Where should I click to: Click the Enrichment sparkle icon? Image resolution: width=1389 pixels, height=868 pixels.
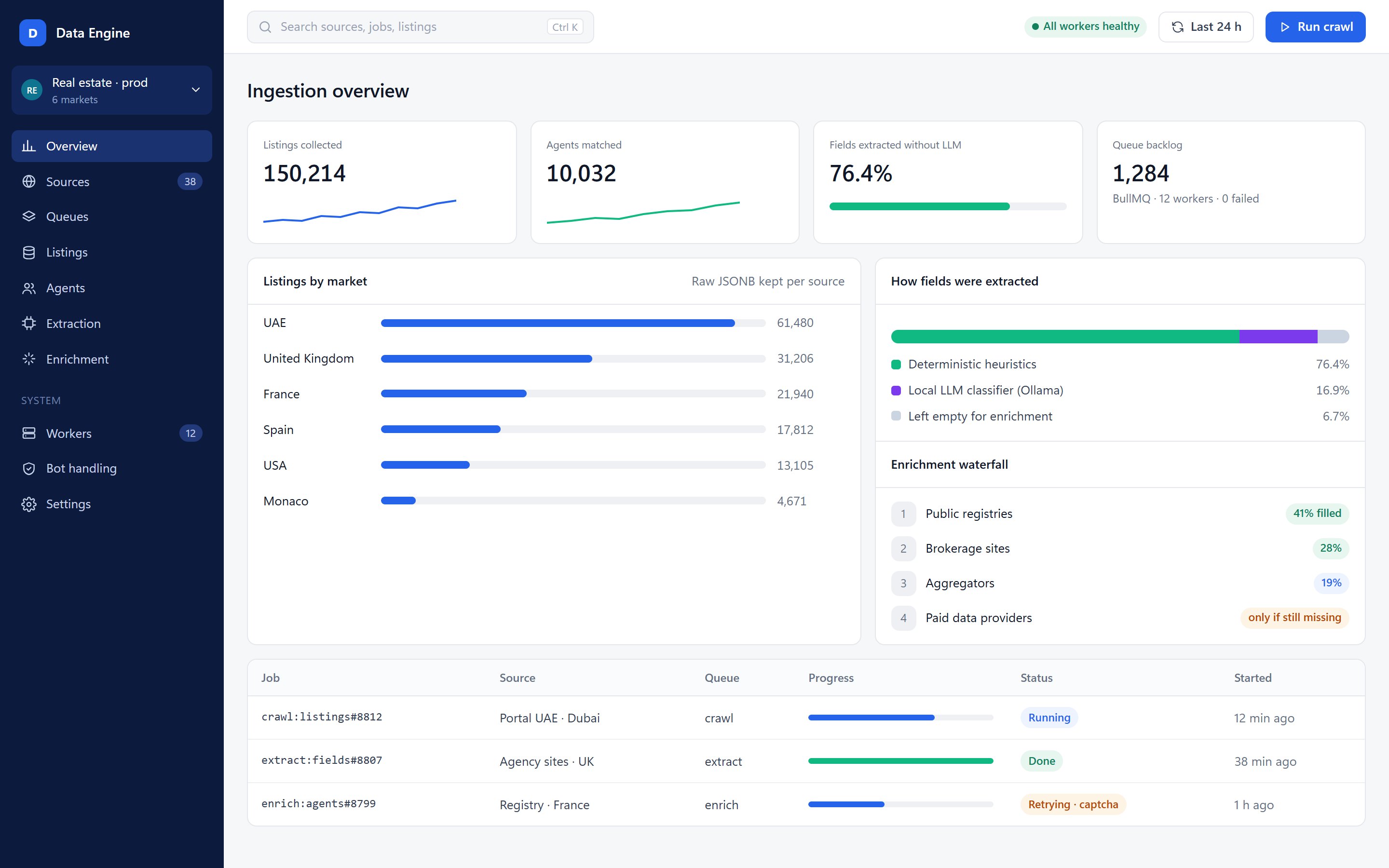29,359
